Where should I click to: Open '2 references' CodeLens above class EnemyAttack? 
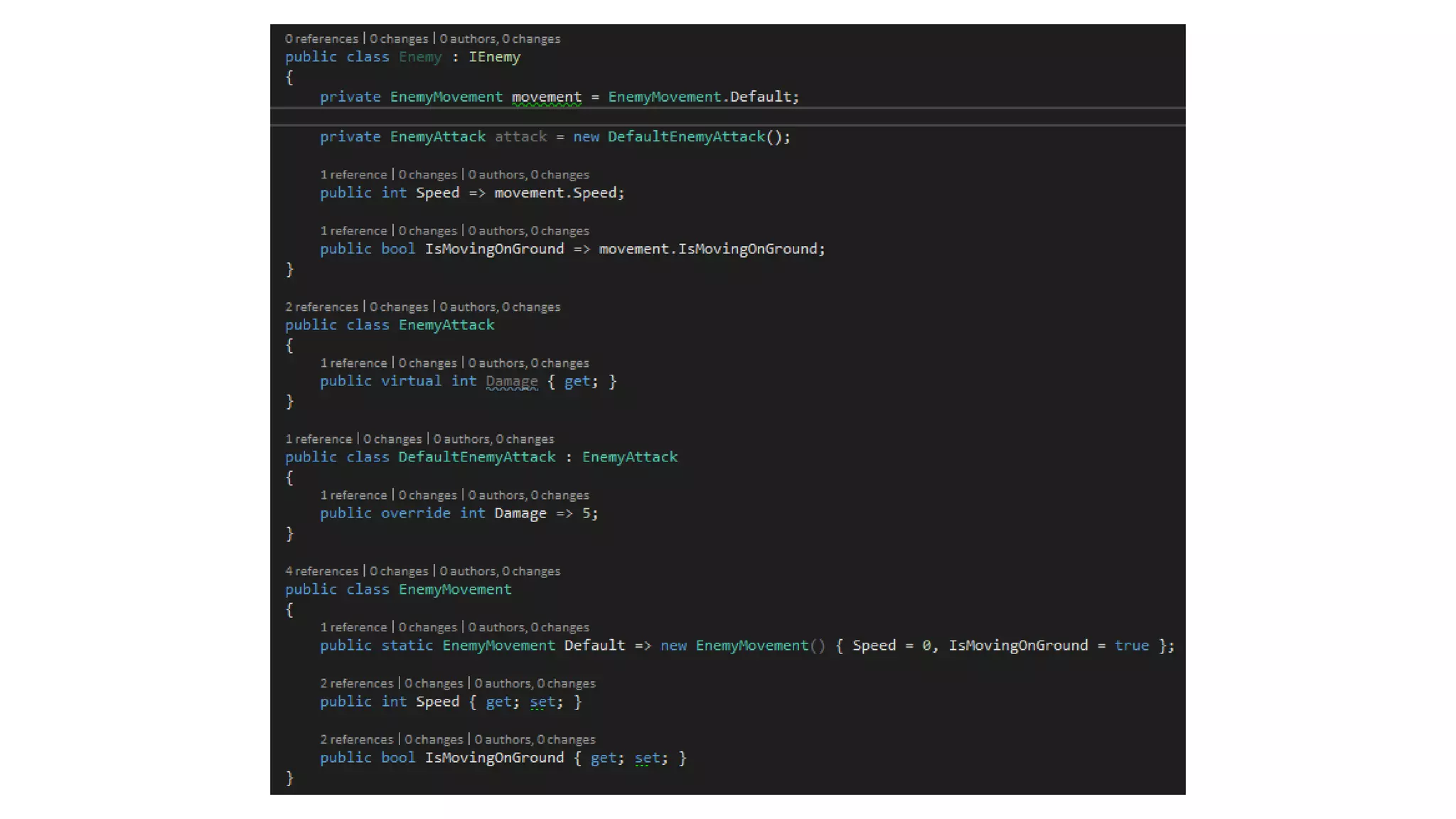pyautogui.click(x=321, y=307)
